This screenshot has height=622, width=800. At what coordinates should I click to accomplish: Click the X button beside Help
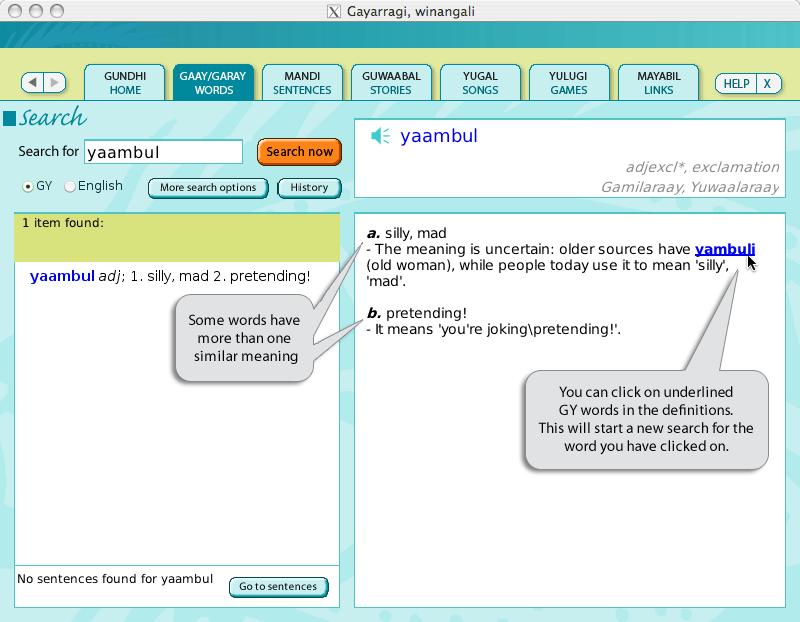[767, 84]
